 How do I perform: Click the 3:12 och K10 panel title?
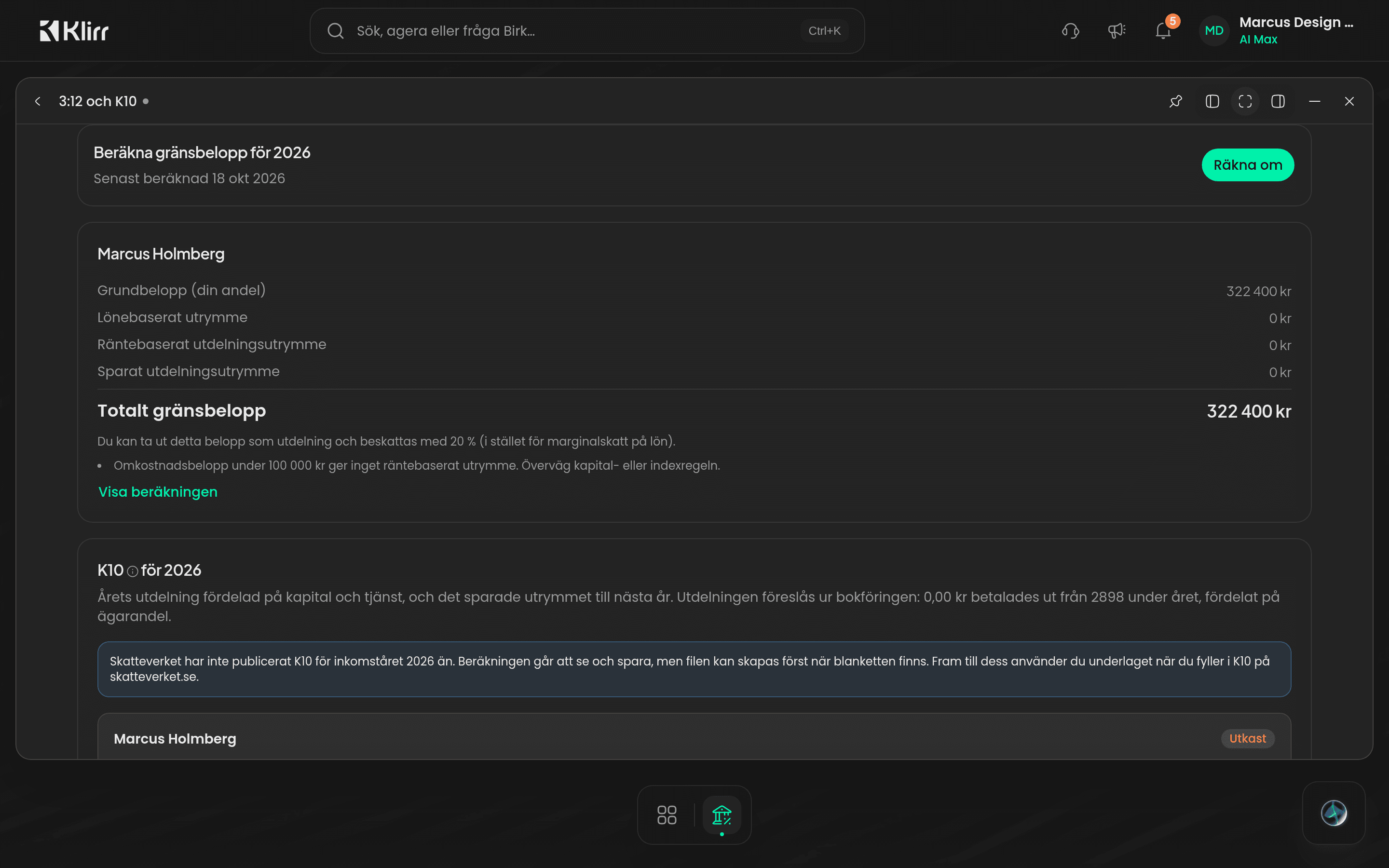(x=97, y=102)
